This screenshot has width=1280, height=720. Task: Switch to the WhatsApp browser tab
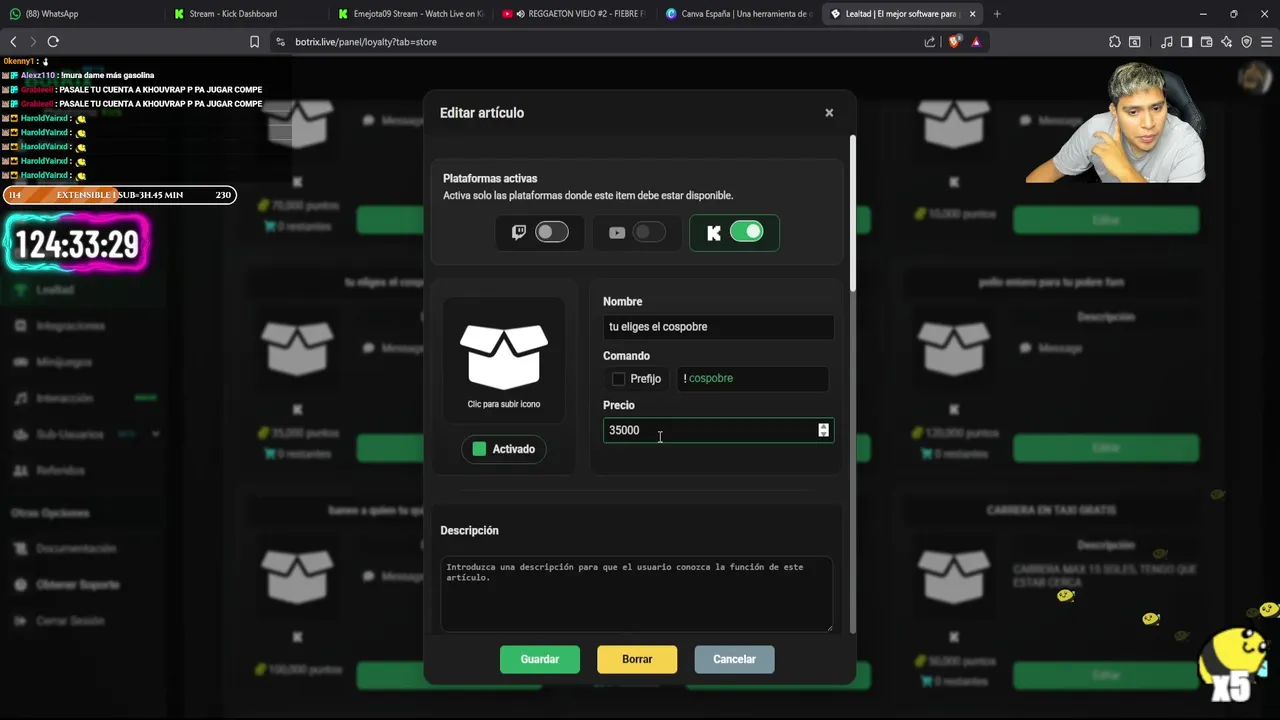80,14
